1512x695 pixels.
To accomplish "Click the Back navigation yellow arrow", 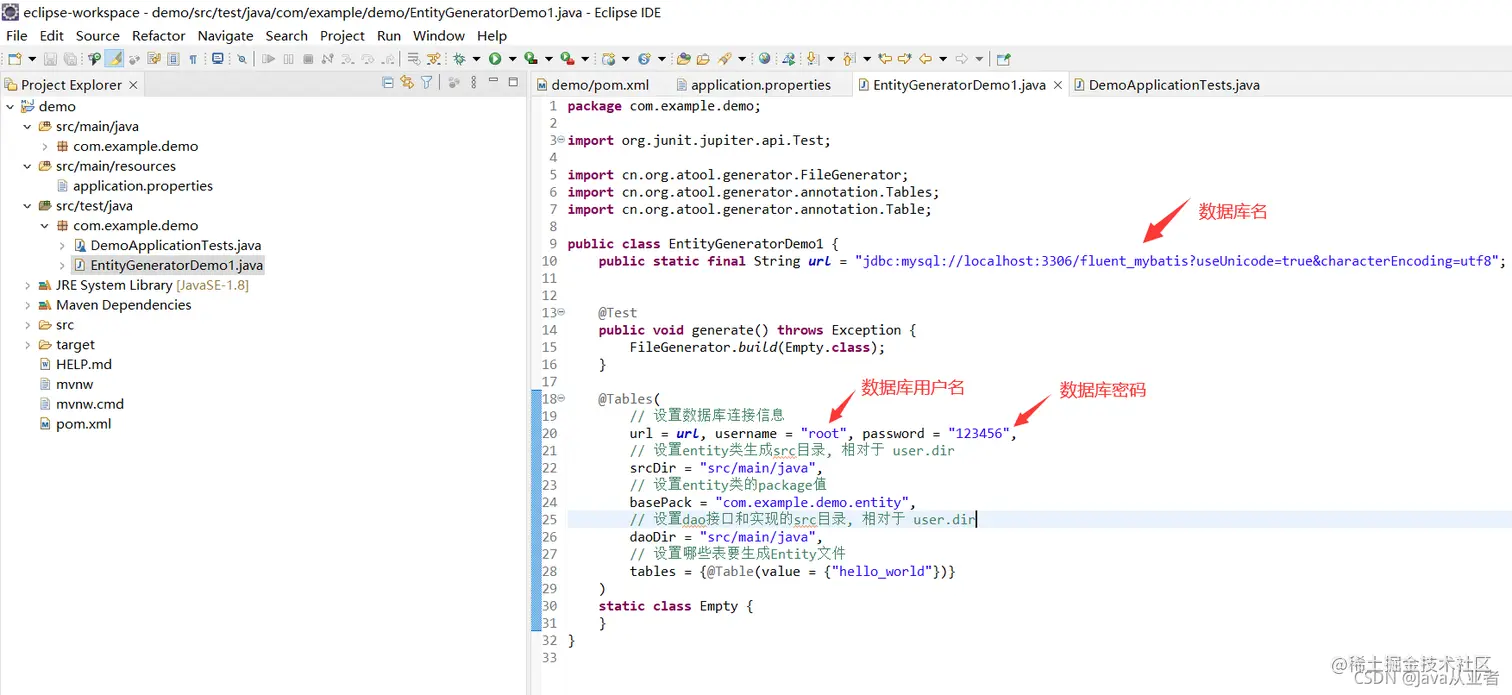I will pyautogui.click(x=925, y=59).
